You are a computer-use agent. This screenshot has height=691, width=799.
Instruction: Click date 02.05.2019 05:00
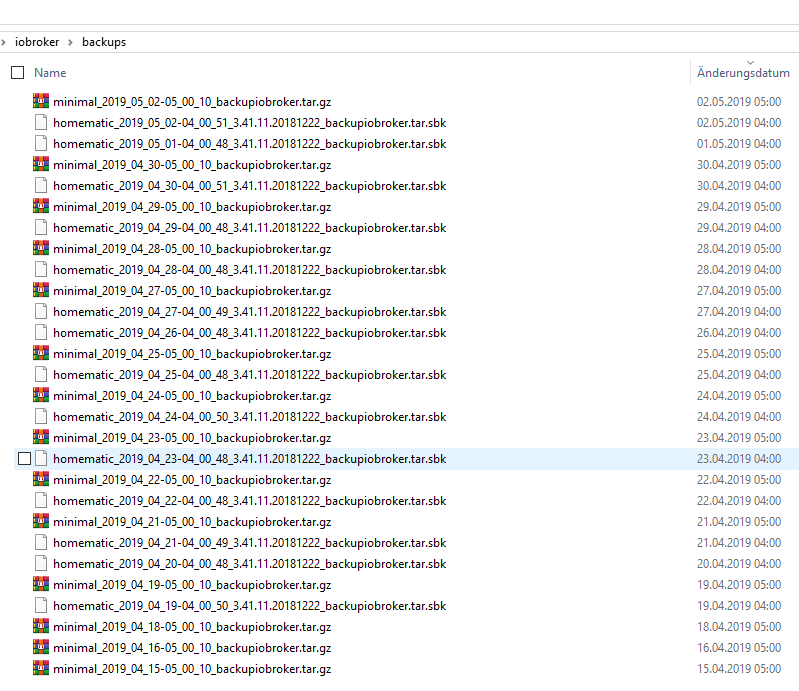point(739,101)
